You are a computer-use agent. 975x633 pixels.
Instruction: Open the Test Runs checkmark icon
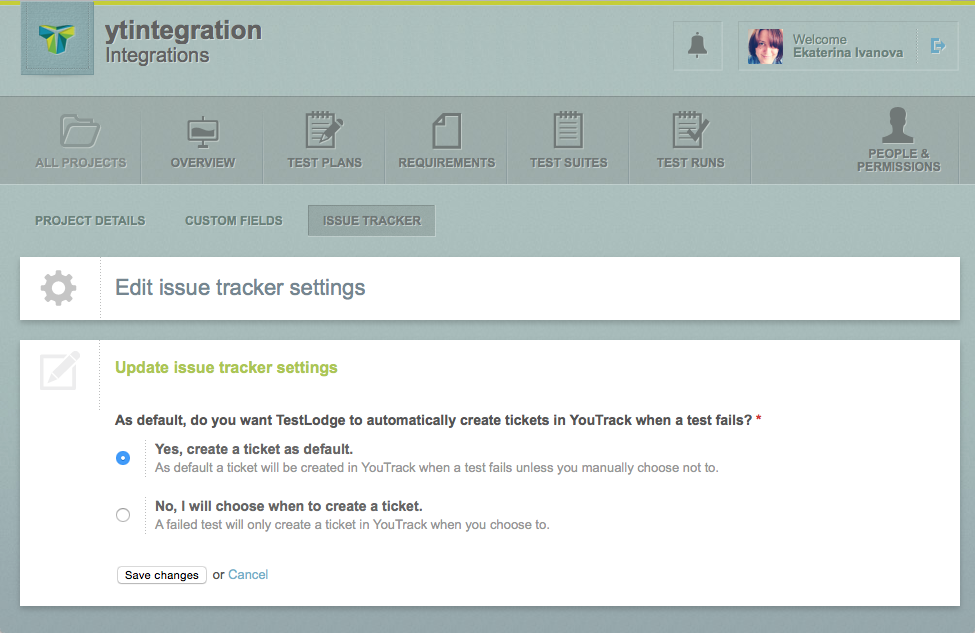(x=690, y=131)
